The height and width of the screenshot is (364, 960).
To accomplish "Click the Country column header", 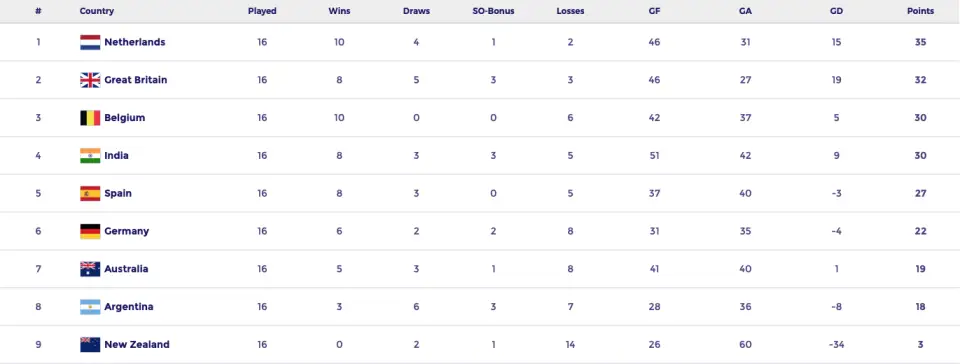I will pos(97,11).
